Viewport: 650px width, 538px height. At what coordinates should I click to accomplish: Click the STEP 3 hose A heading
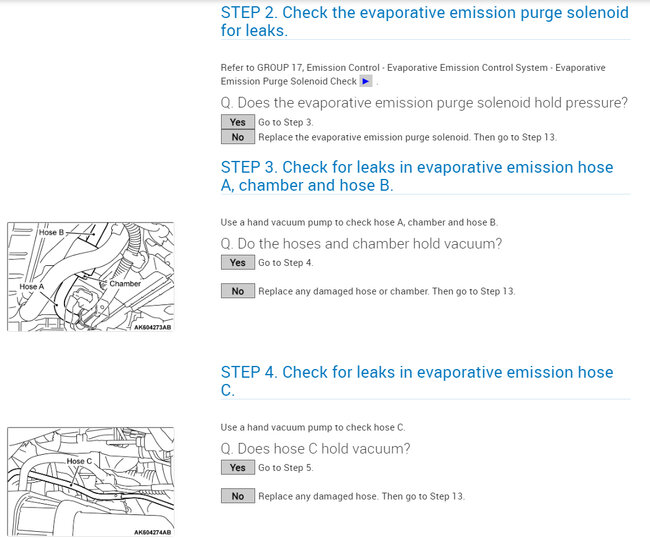(417, 176)
